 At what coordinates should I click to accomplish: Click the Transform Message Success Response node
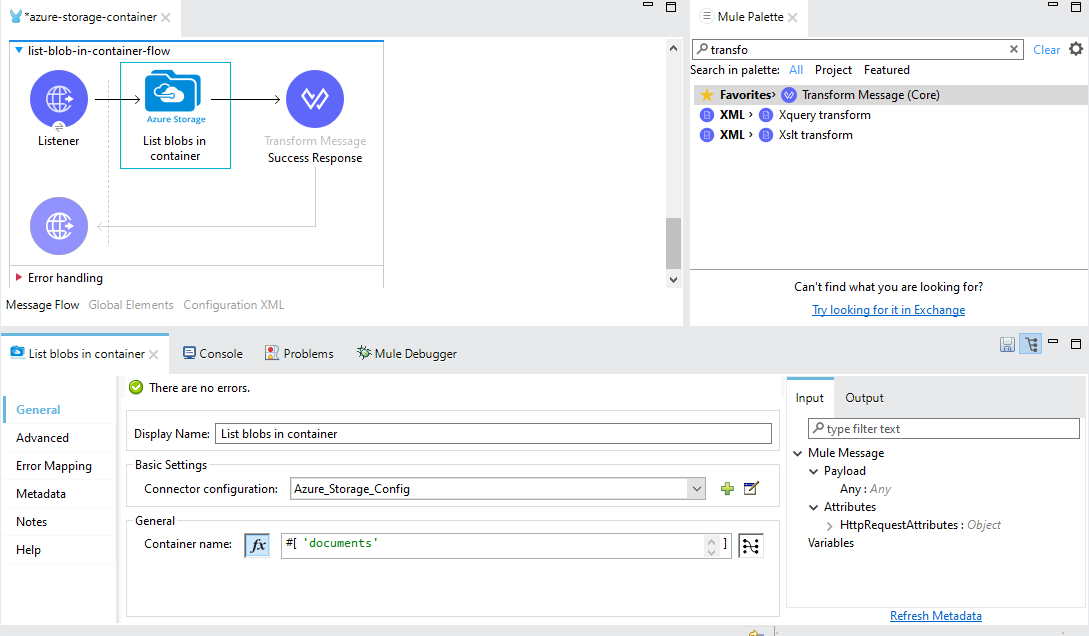click(x=315, y=100)
